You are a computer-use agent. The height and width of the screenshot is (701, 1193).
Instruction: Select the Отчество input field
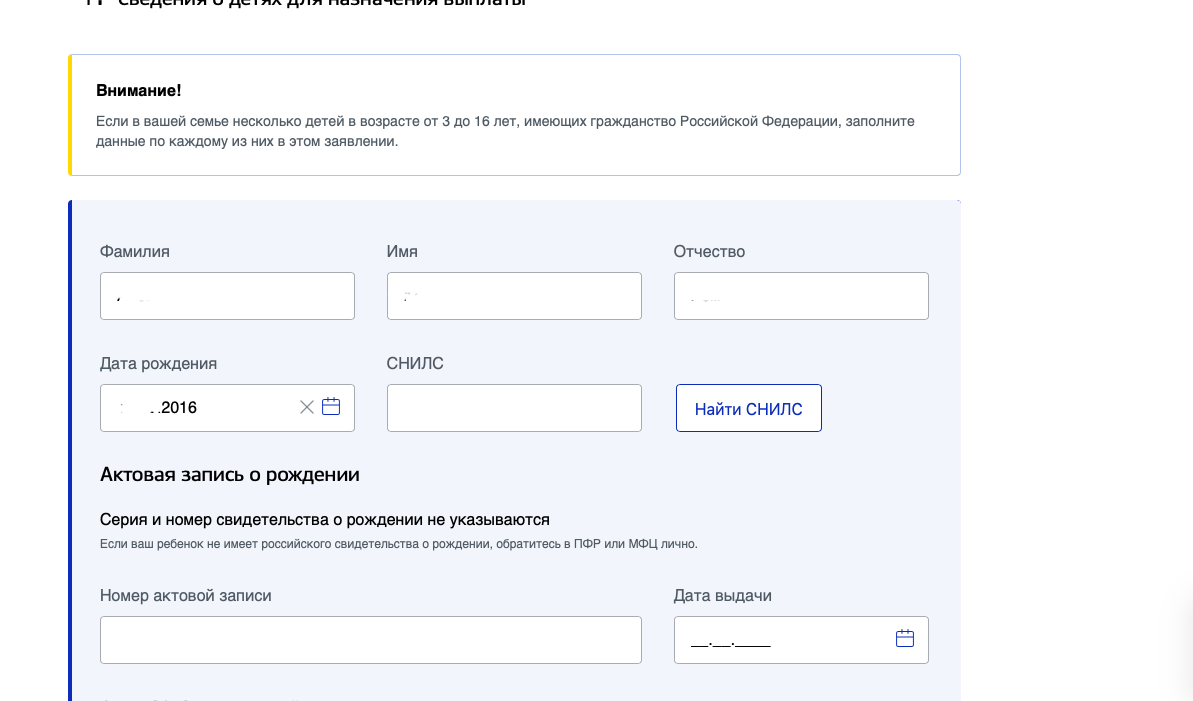coord(801,296)
